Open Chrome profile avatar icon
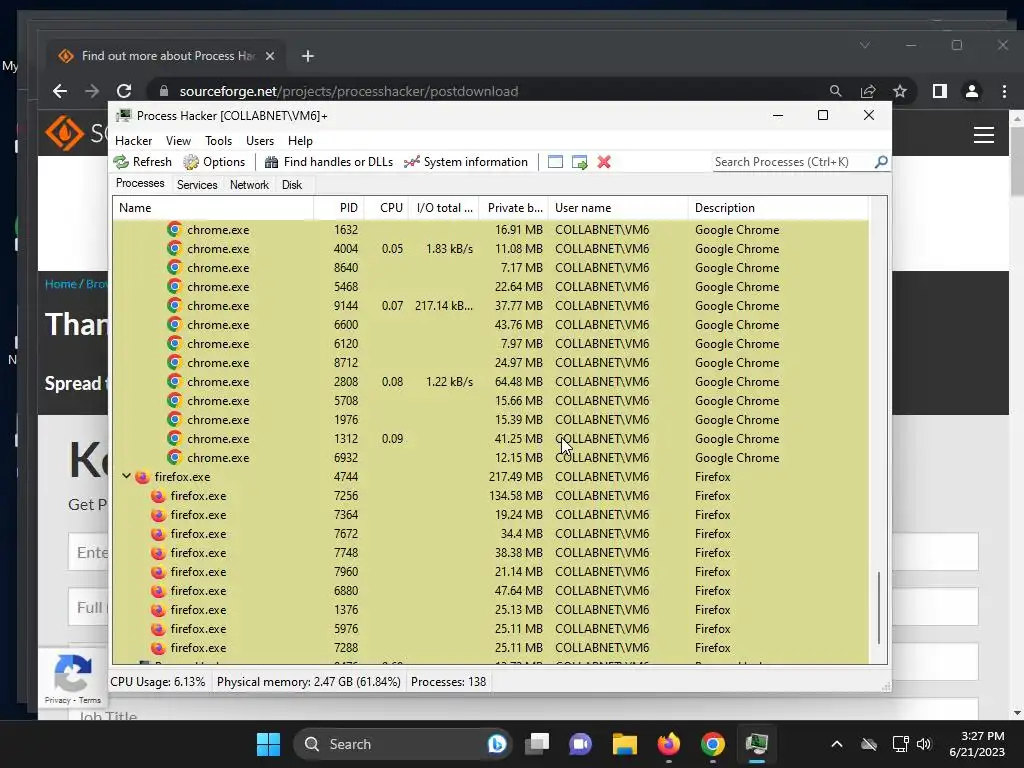Image resolution: width=1024 pixels, height=768 pixels. point(972,91)
